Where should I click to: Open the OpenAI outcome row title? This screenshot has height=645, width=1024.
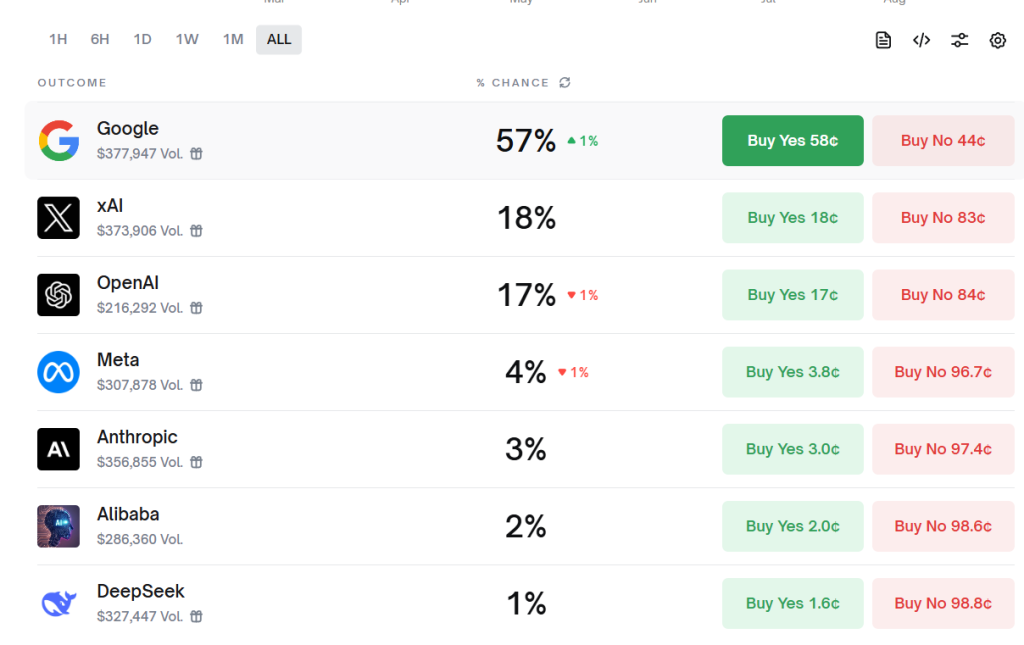pyautogui.click(x=128, y=283)
